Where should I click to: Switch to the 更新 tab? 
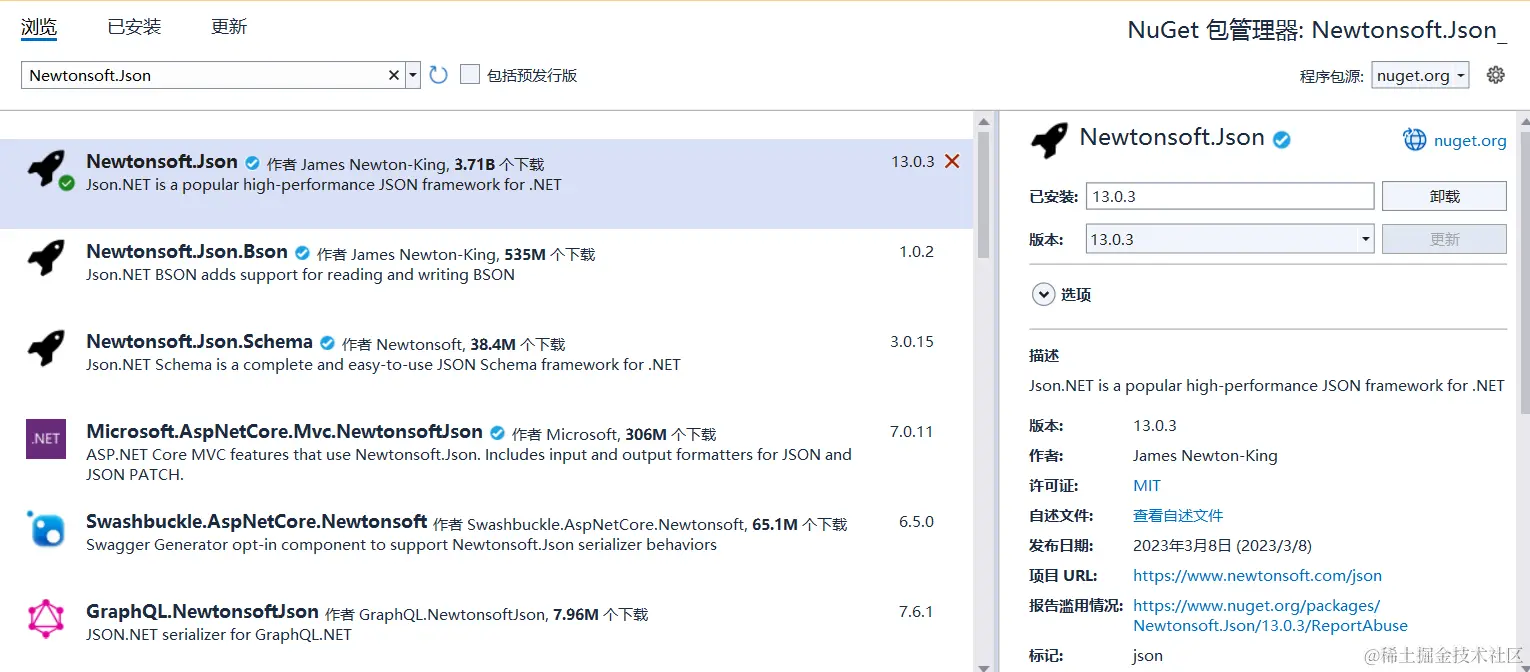pyautogui.click(x=229, y=27)
